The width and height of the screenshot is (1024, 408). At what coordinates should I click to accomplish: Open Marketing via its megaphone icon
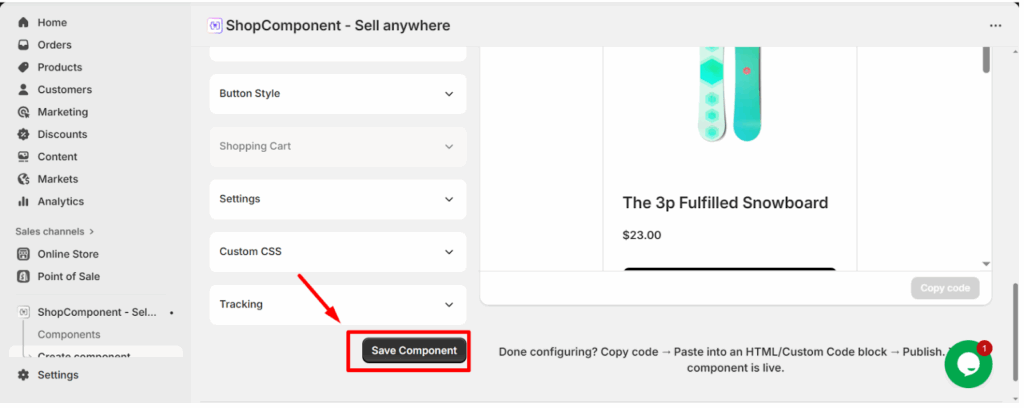coord(23,112)
